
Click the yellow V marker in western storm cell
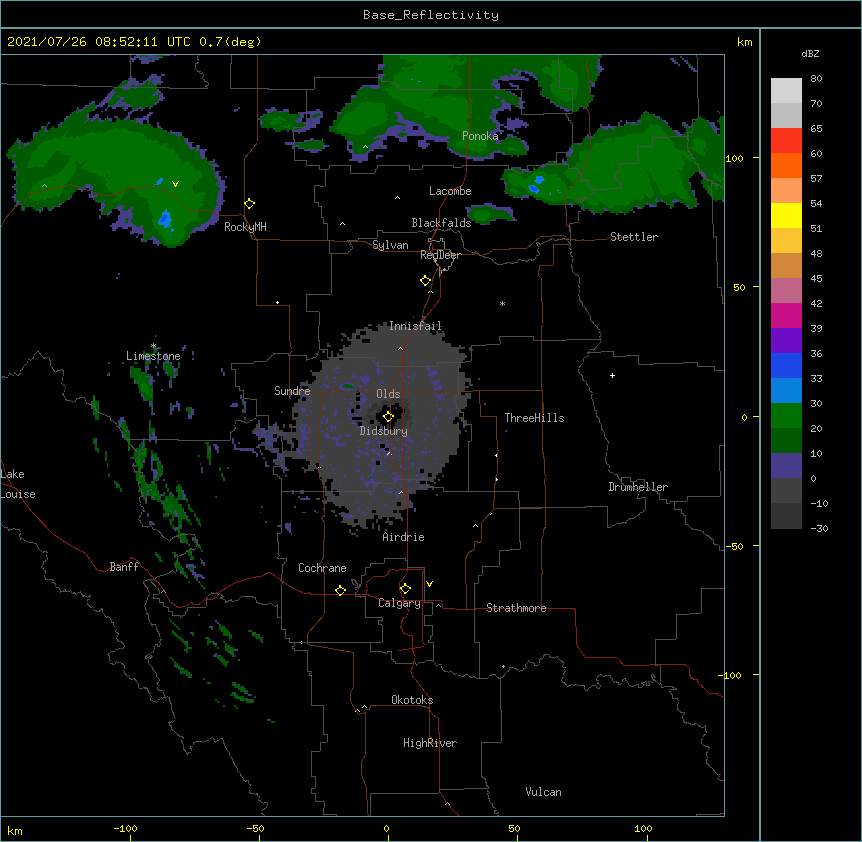click(175, 184)
